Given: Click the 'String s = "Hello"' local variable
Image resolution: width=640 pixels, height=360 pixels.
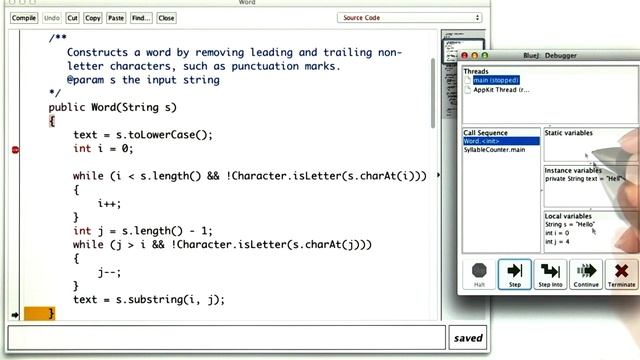Looking at the screenshot, I should (570, 224).
